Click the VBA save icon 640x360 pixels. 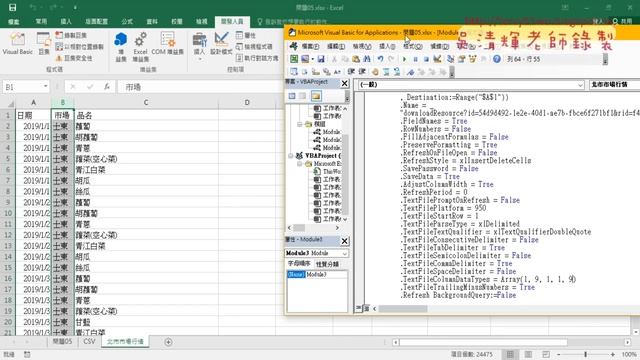click(x=321, y=59)
